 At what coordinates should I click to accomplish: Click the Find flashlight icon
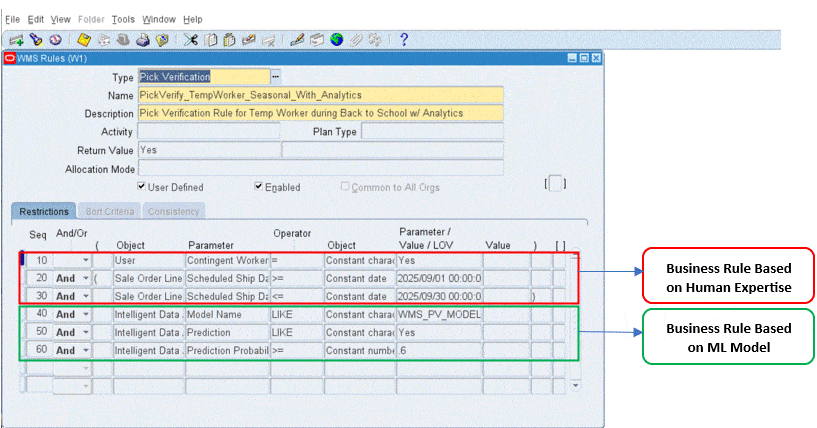[36, 40]
